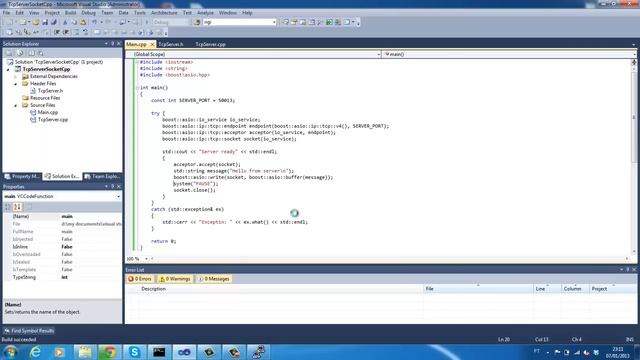Viewport: 640px width, 360px height.
Task: Click the Increase Indent icon
Action: pos(66,32)
